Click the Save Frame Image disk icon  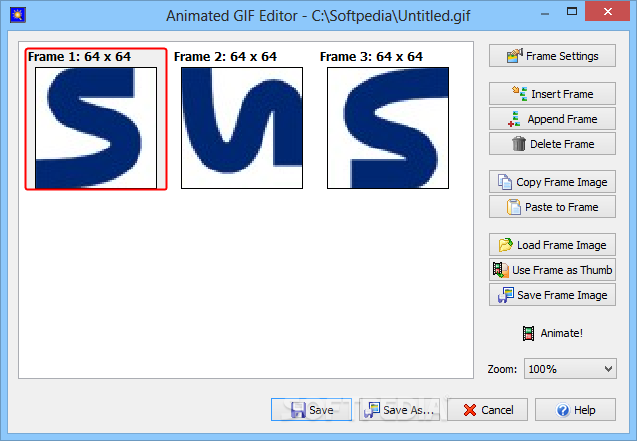click(506, 295)
